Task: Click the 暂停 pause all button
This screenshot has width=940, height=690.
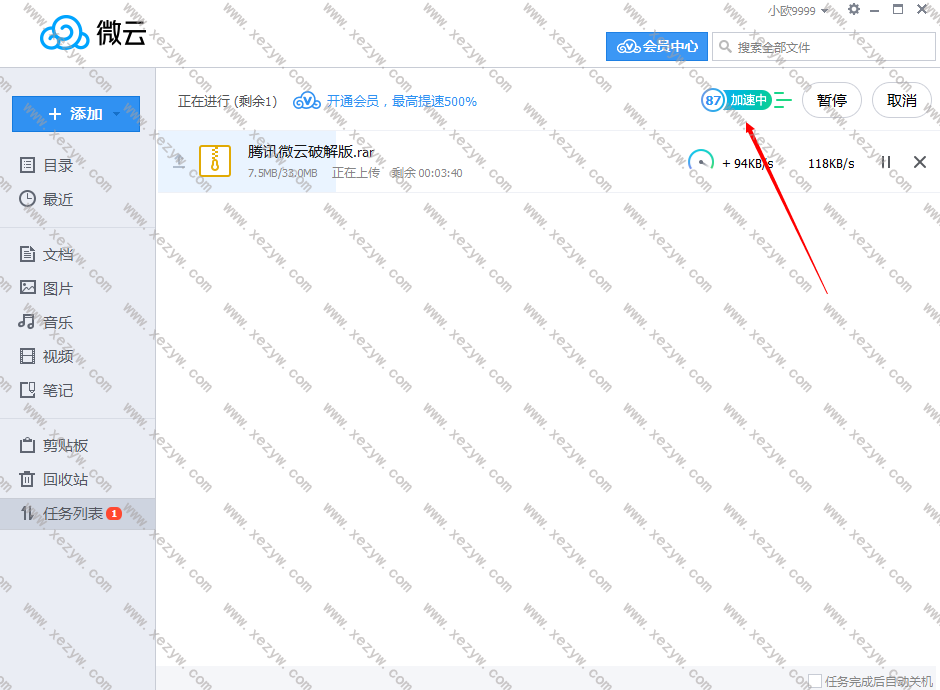Action: coord(831,100)
